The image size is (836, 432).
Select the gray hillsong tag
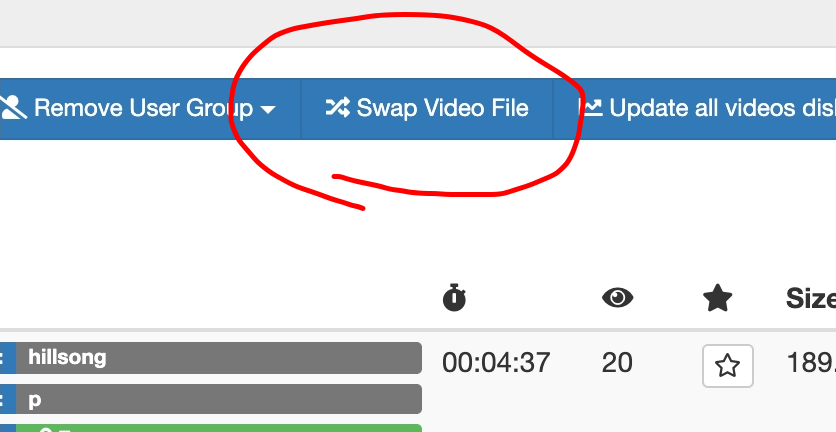tap(219, 358)
